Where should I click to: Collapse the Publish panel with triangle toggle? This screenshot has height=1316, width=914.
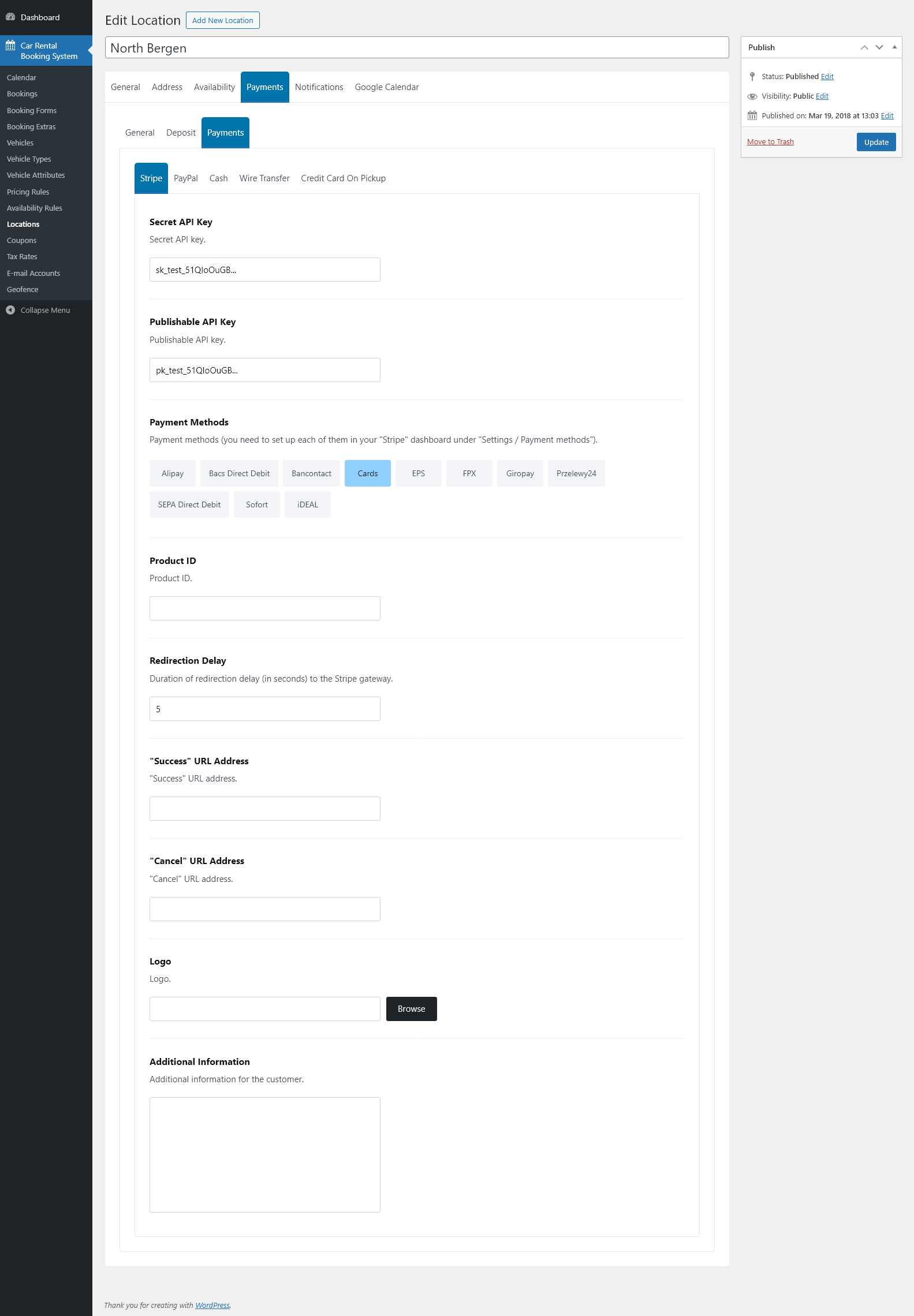pyautogui.click(x=894, y=47)
